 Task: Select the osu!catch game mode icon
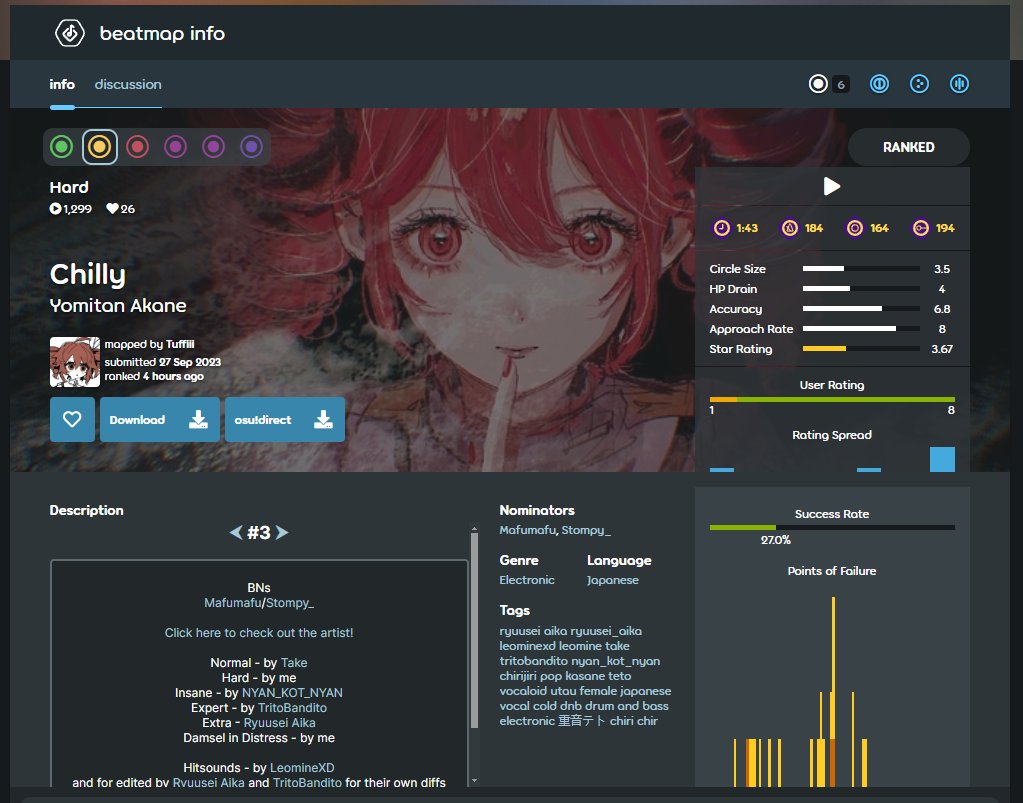919,84
